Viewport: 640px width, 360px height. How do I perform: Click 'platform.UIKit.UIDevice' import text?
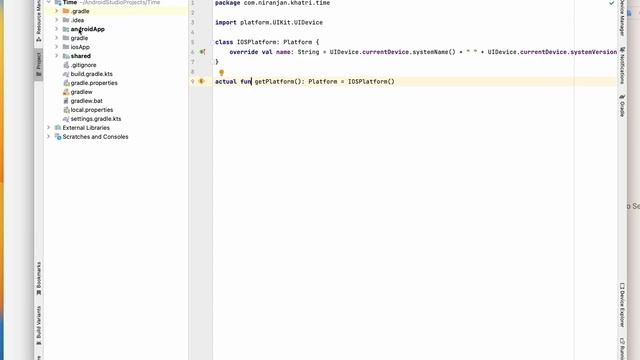[281, 22]
